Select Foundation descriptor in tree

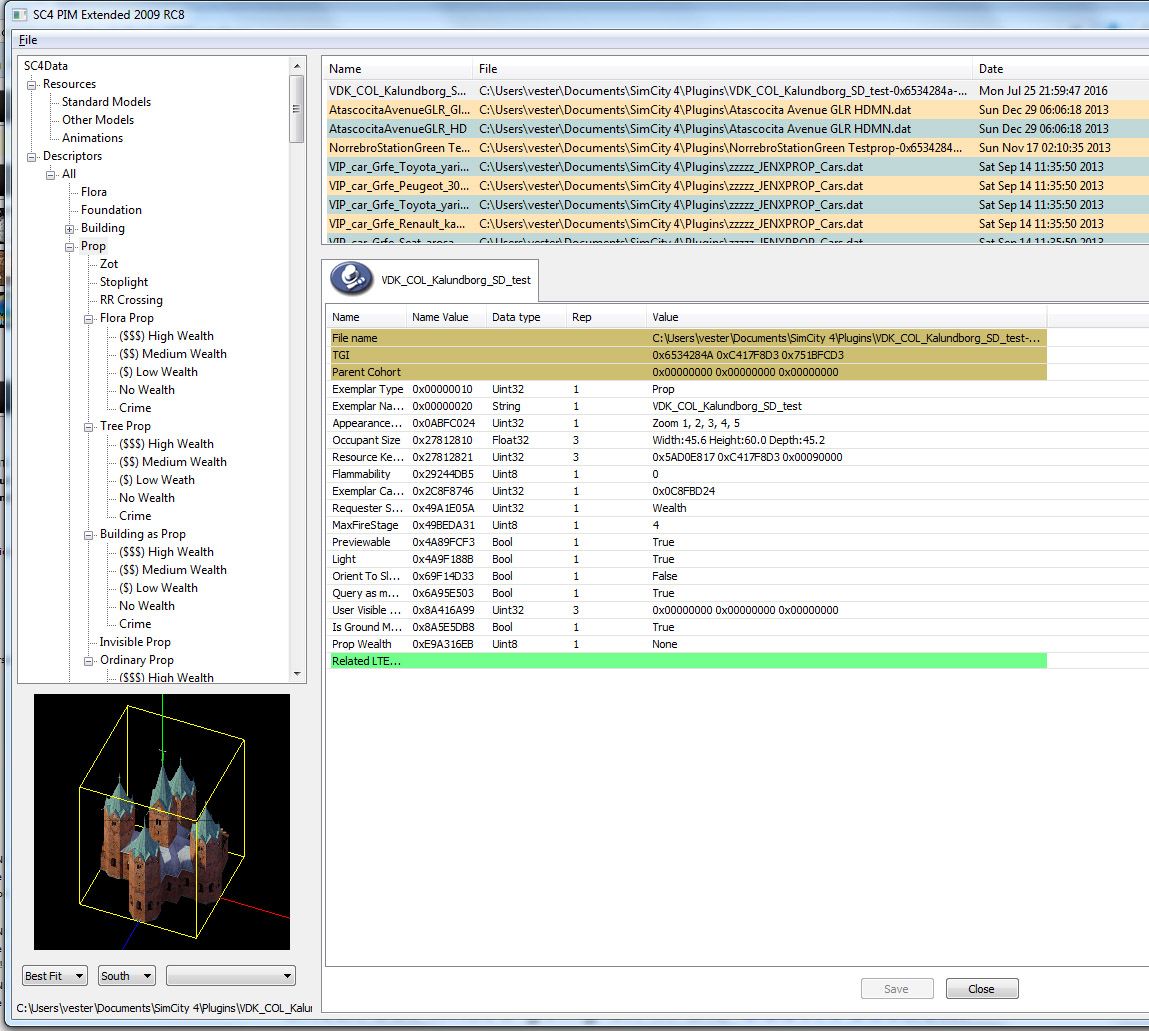click(111, 210)
